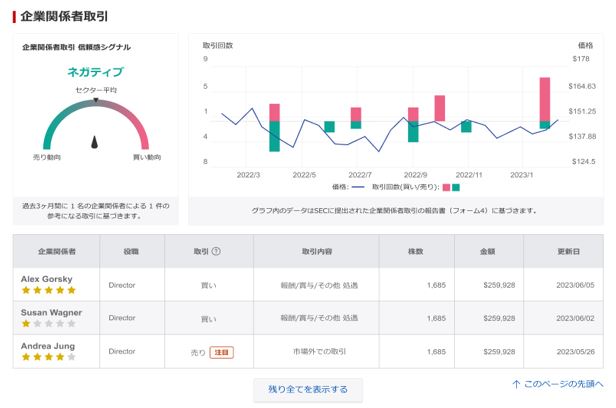Screen dimensions: 616x408
Task: Click the up arrow beside このページの先頭へ
Action: [x=516, y=384]
